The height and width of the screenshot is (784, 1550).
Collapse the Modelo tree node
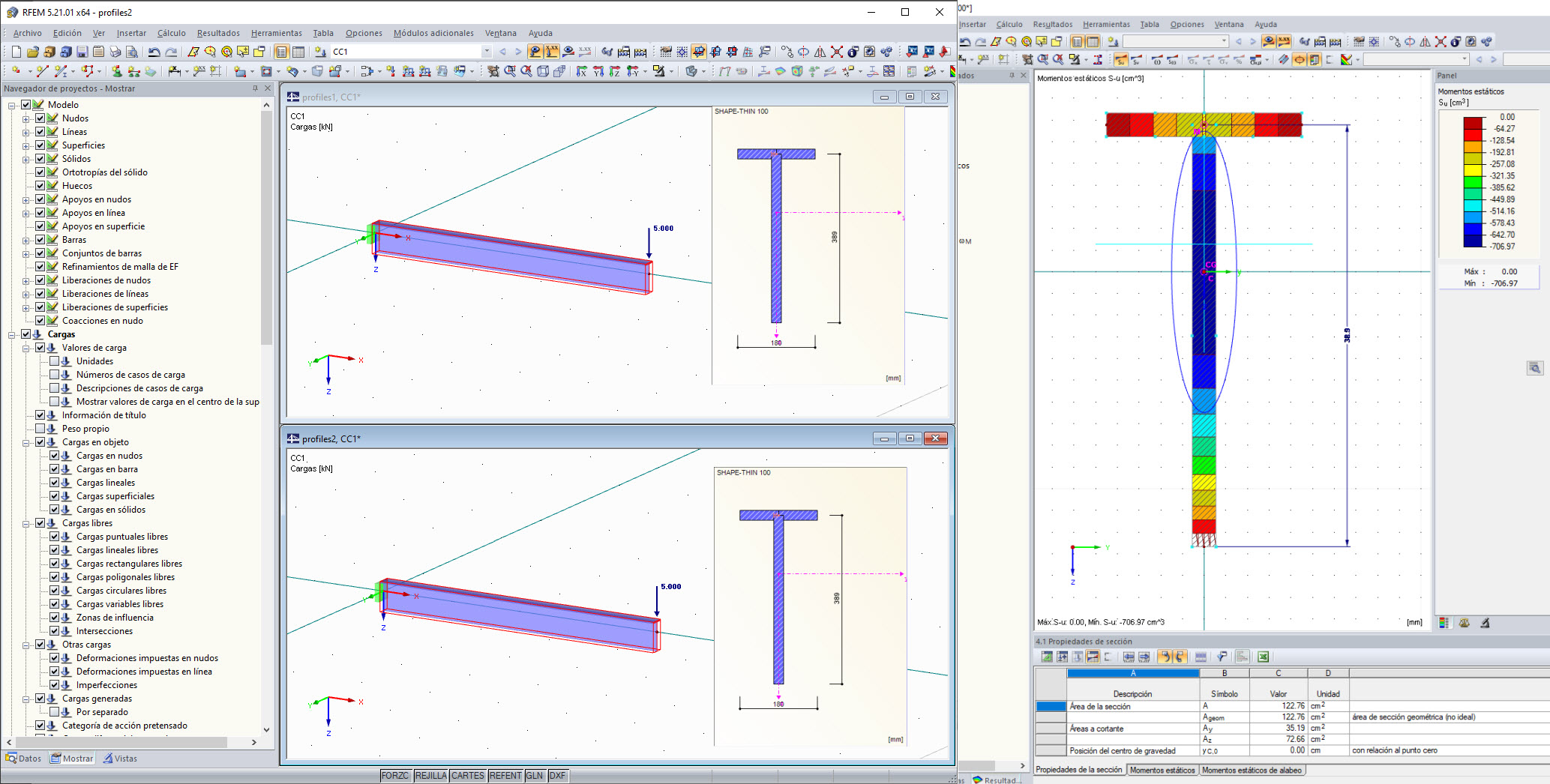click(x=12, y=105)
